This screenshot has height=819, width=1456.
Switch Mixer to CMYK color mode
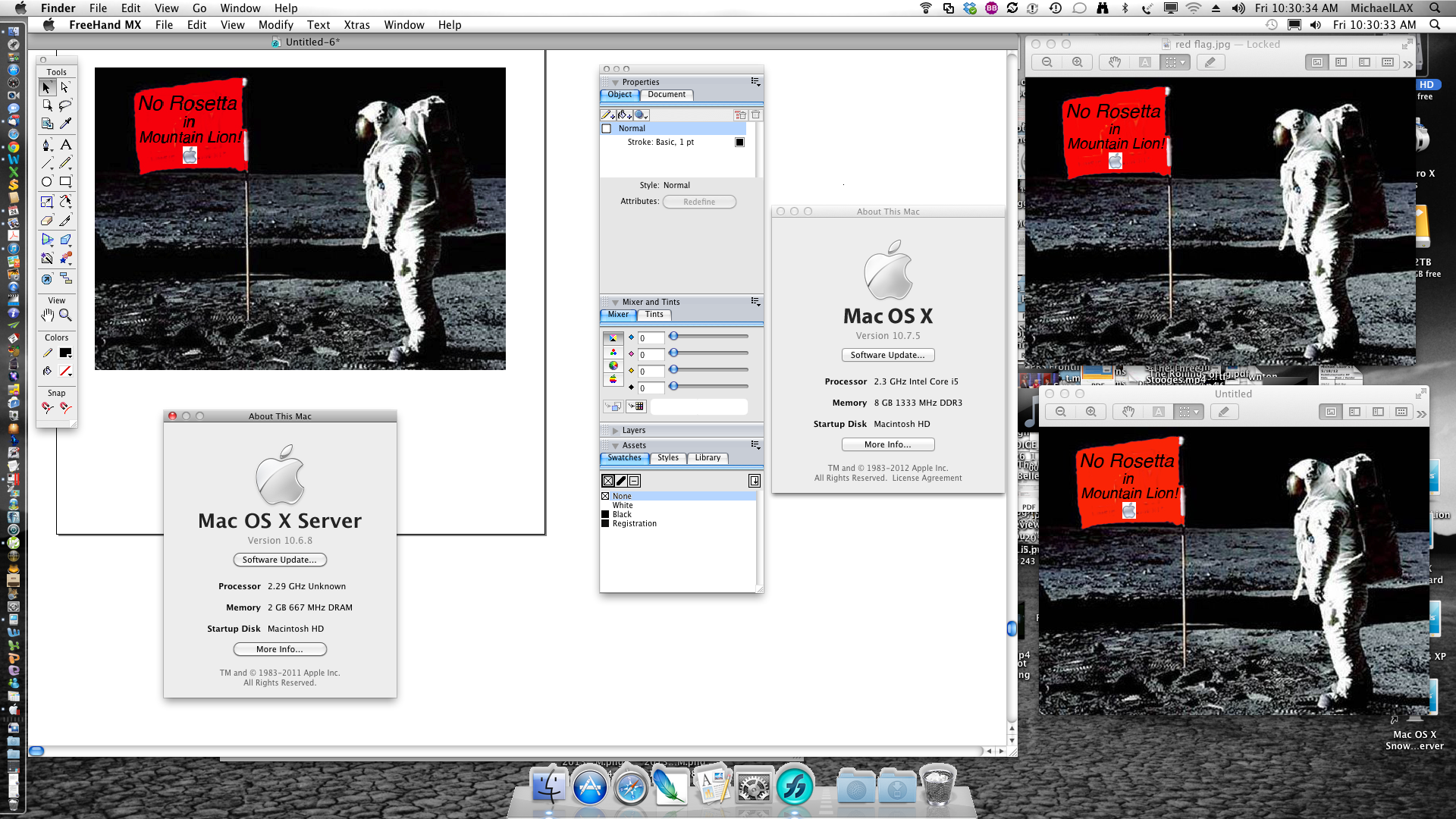613,338
